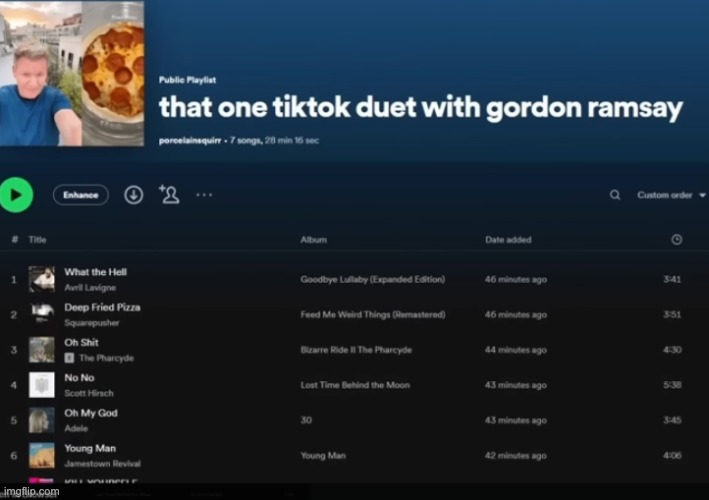The image size is (709, 500).
Task: Click the Young Man album cover thumbnail
Action: click(x=42, y=455)
